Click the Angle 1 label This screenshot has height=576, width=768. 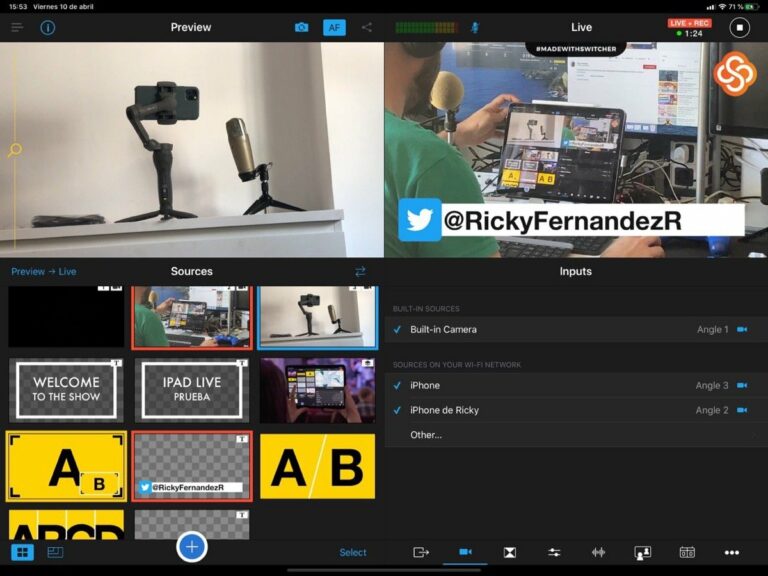713,330
